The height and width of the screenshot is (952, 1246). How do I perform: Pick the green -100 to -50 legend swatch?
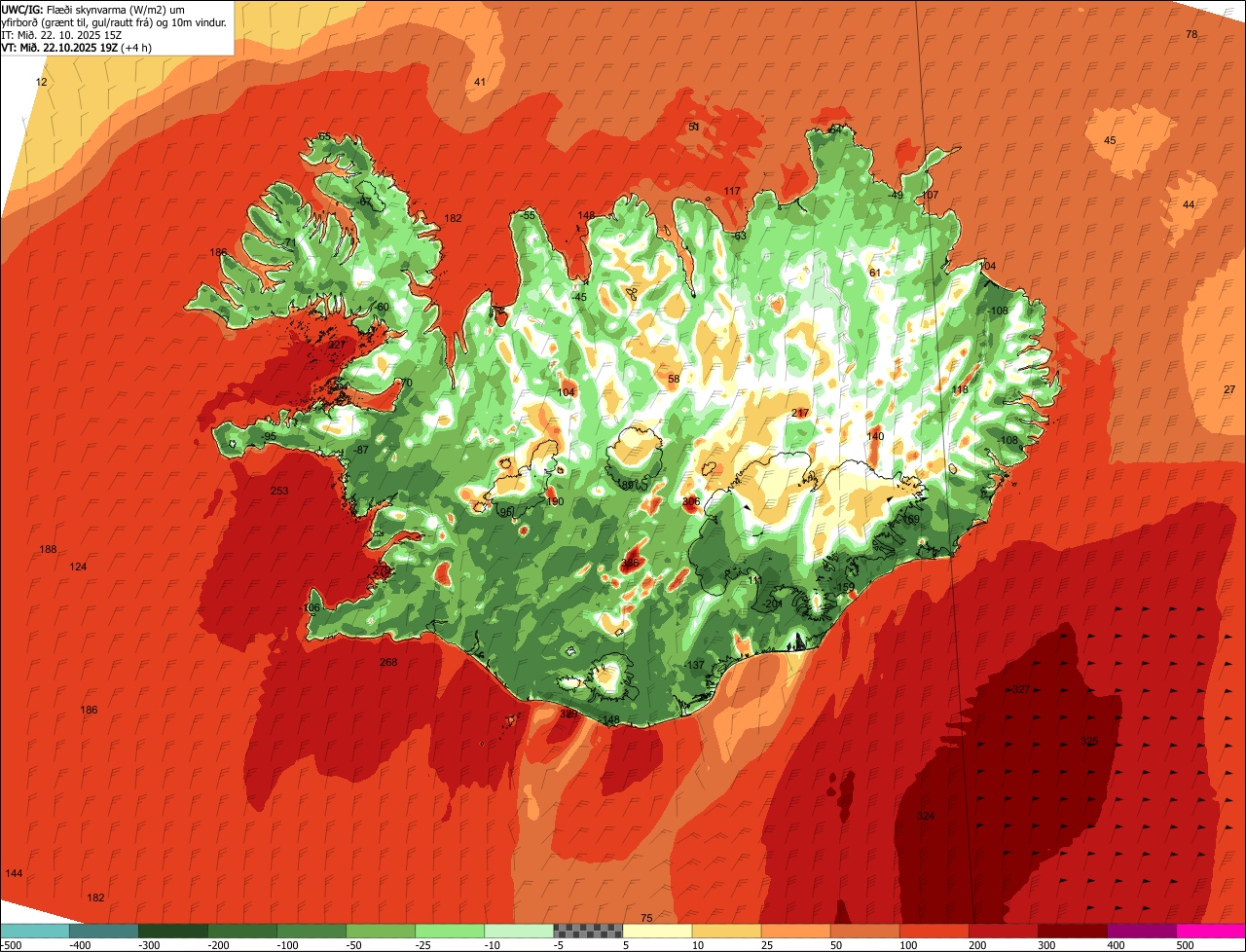click(x=311, y=931)
